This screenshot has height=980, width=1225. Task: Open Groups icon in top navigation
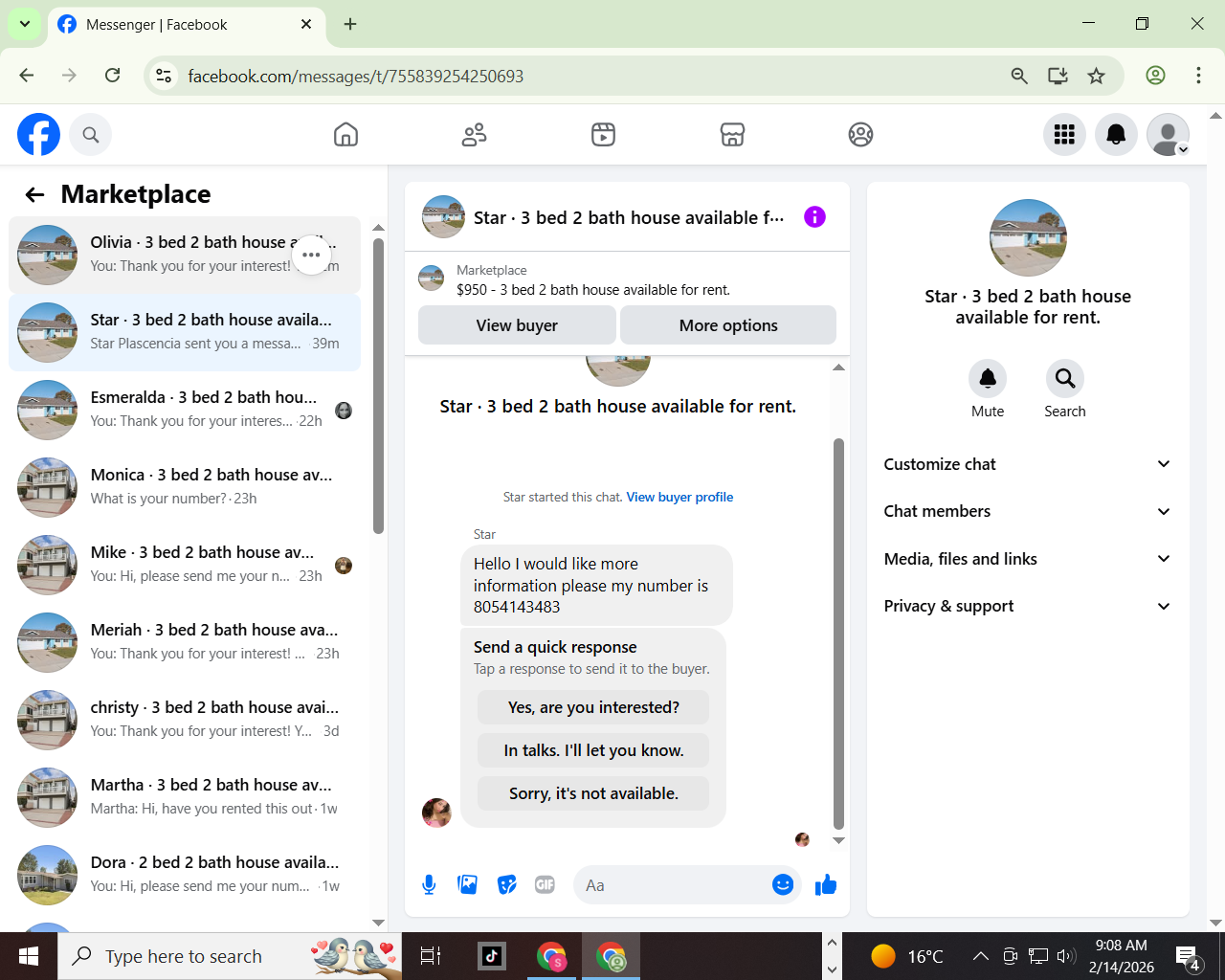click(861, 135)
